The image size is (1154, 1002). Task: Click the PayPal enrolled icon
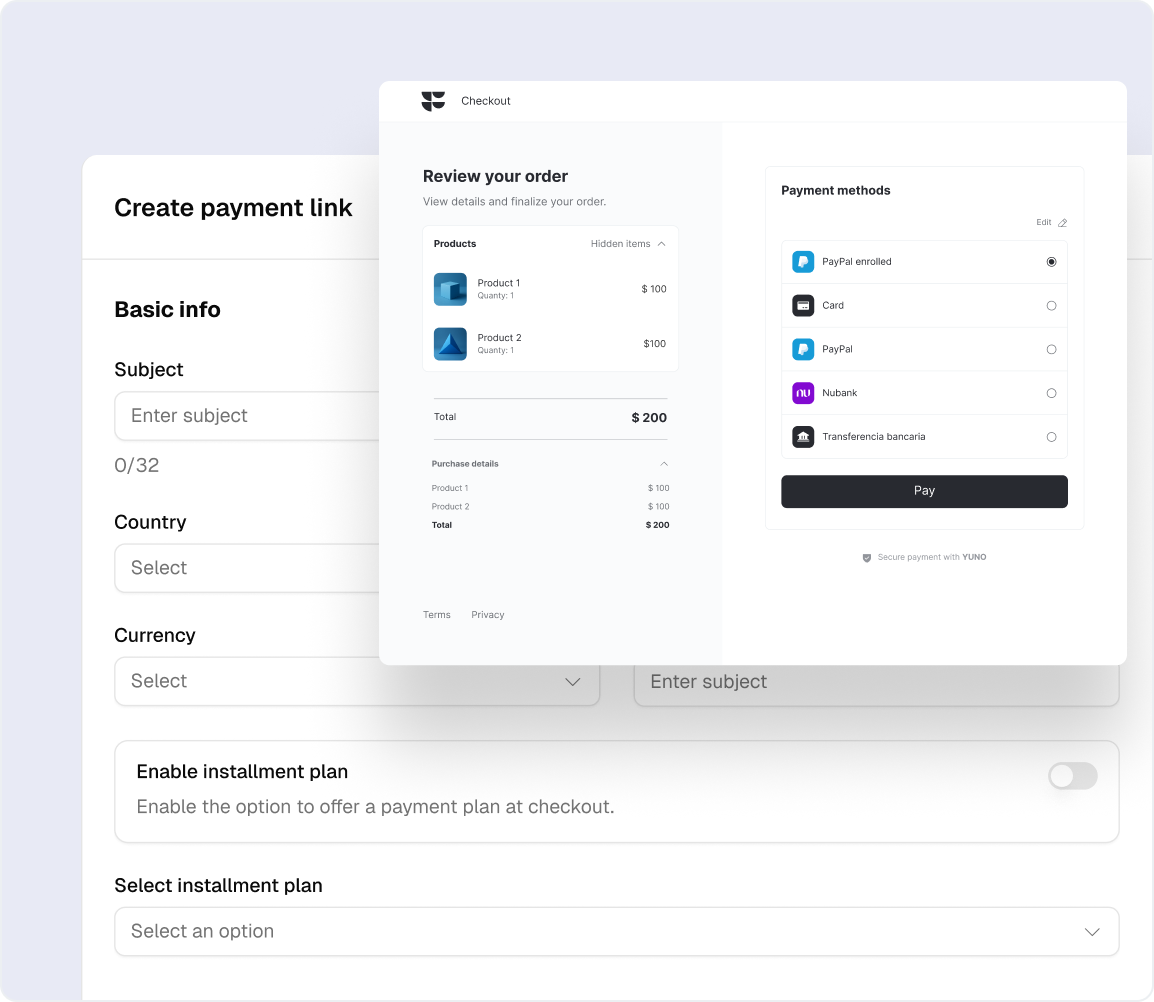click(803, 262)
